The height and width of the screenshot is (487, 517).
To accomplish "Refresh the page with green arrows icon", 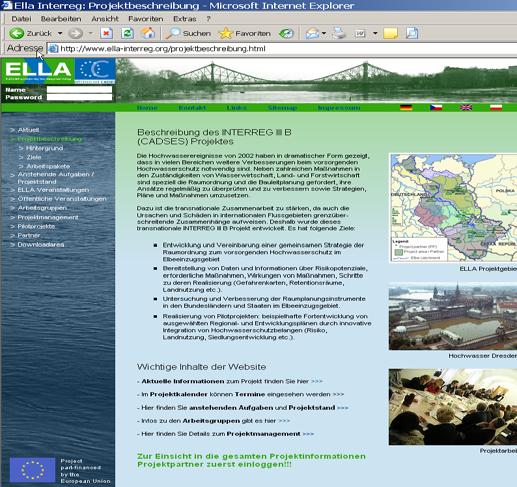I will [127, 33].
